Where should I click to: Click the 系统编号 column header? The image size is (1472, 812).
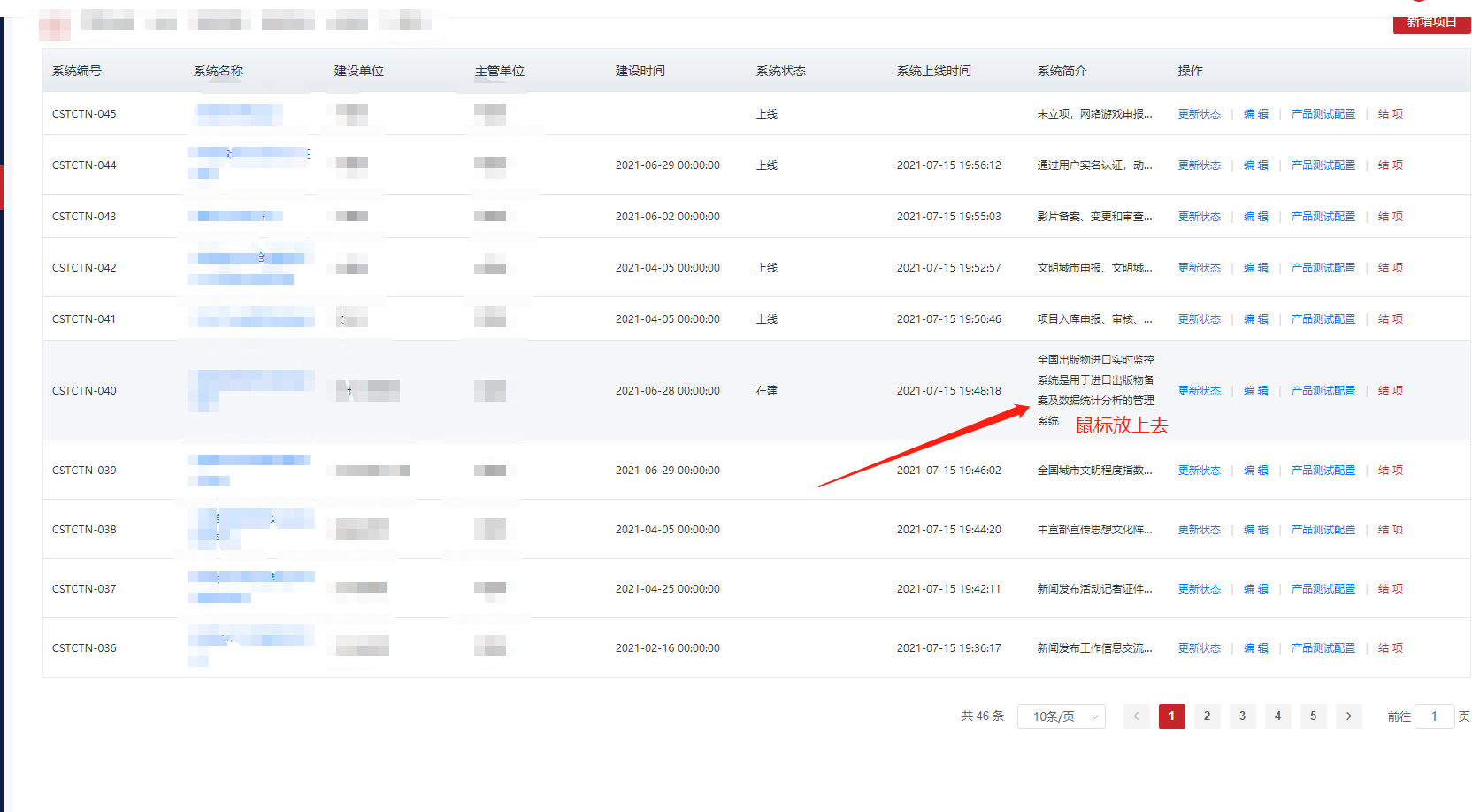(x=77, y=71)
